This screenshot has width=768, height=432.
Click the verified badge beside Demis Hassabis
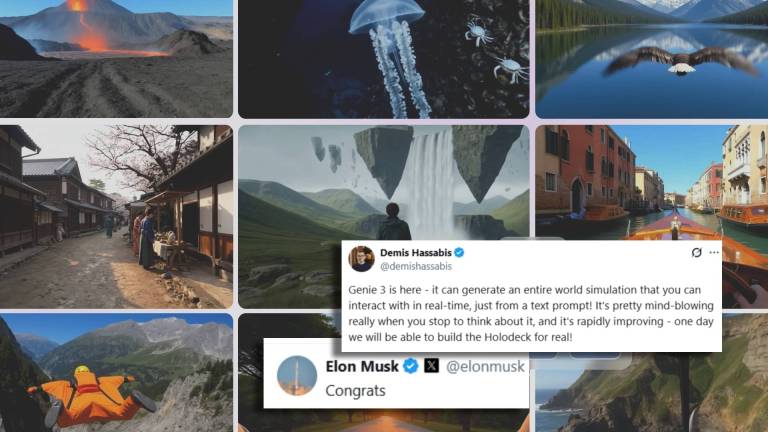(459, 253)
